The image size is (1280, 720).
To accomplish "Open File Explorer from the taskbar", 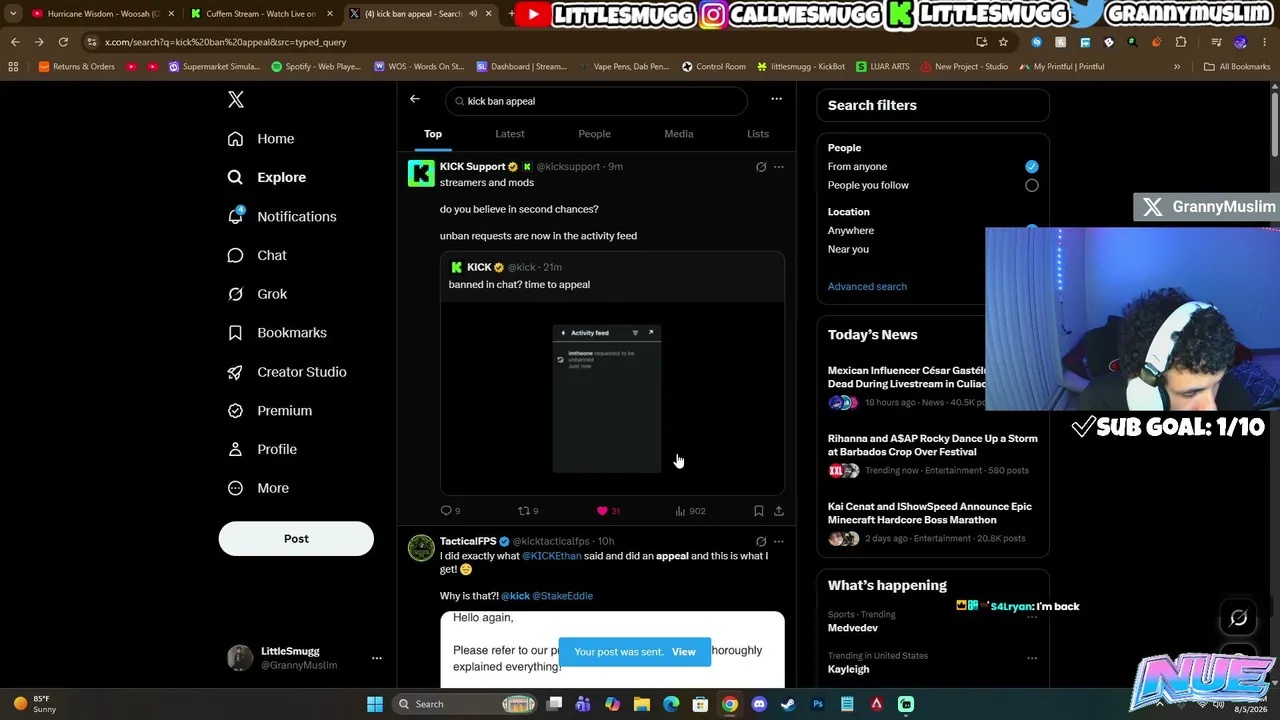I will (x=642, y=704).
